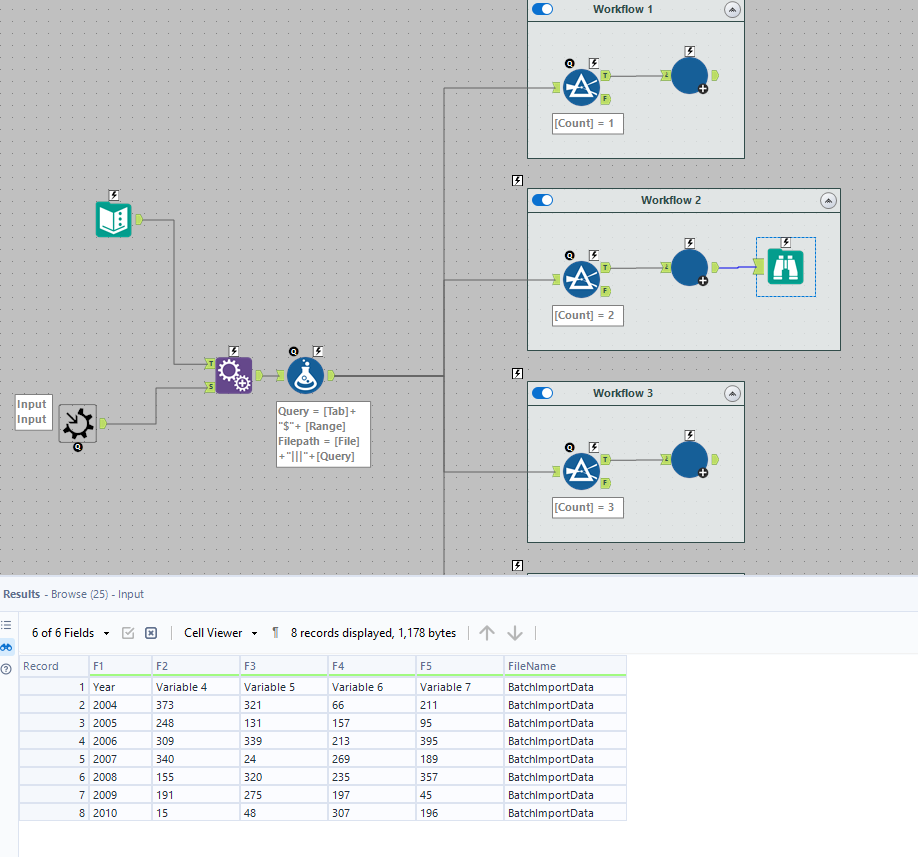Disable the Workflow 2 container toggle
Screen dimensions: 918x857
point(543,200)
